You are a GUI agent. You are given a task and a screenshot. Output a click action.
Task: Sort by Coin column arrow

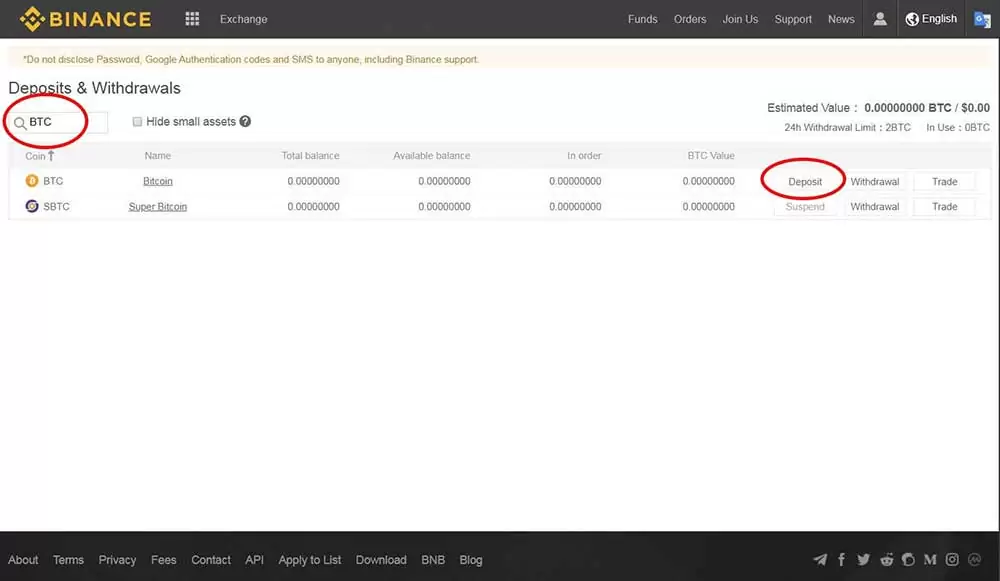click(x=51, y=156)
